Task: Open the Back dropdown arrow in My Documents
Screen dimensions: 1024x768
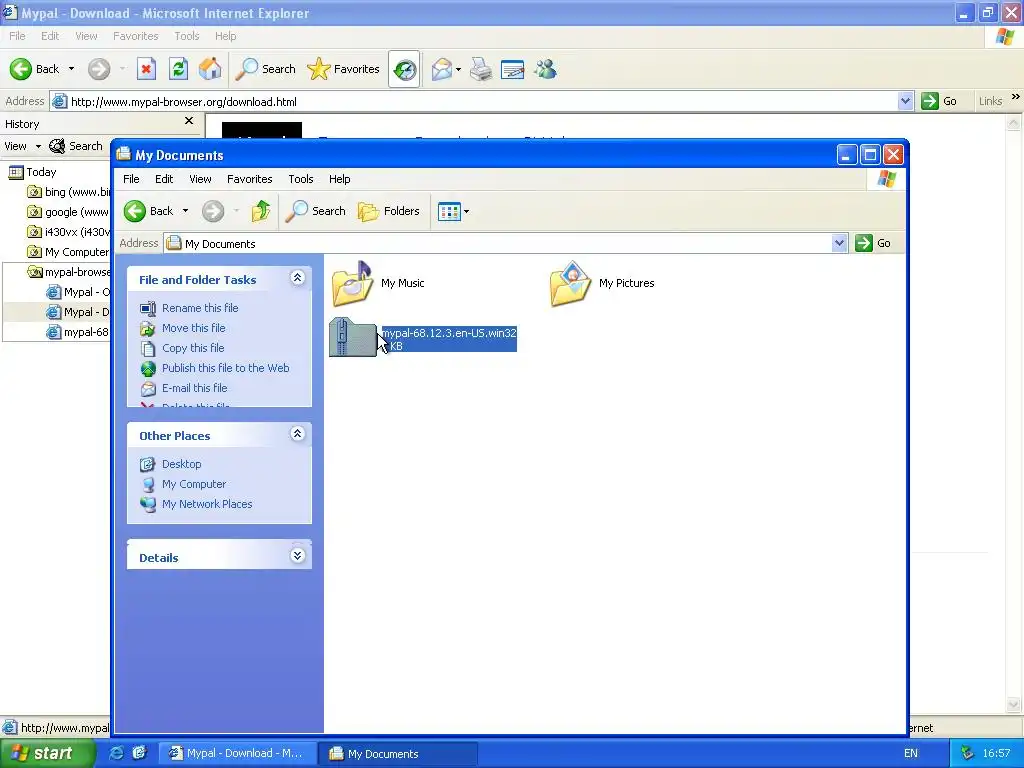Action: coord(185,211)
